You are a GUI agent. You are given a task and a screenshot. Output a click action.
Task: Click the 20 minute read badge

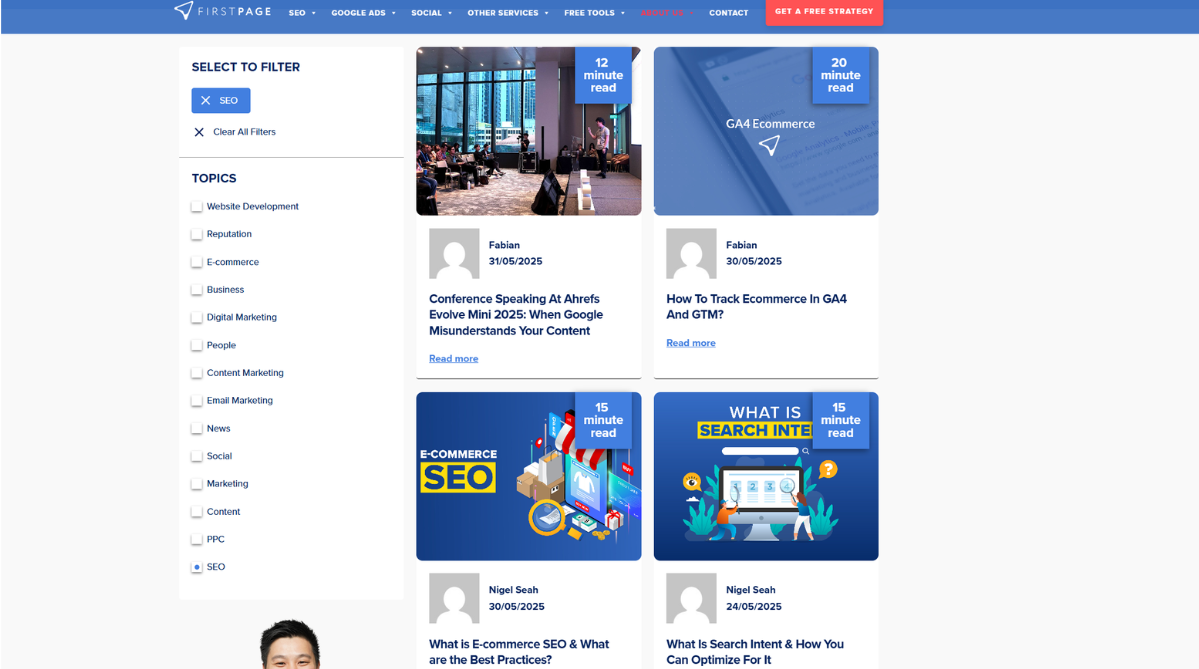(840, 75)
